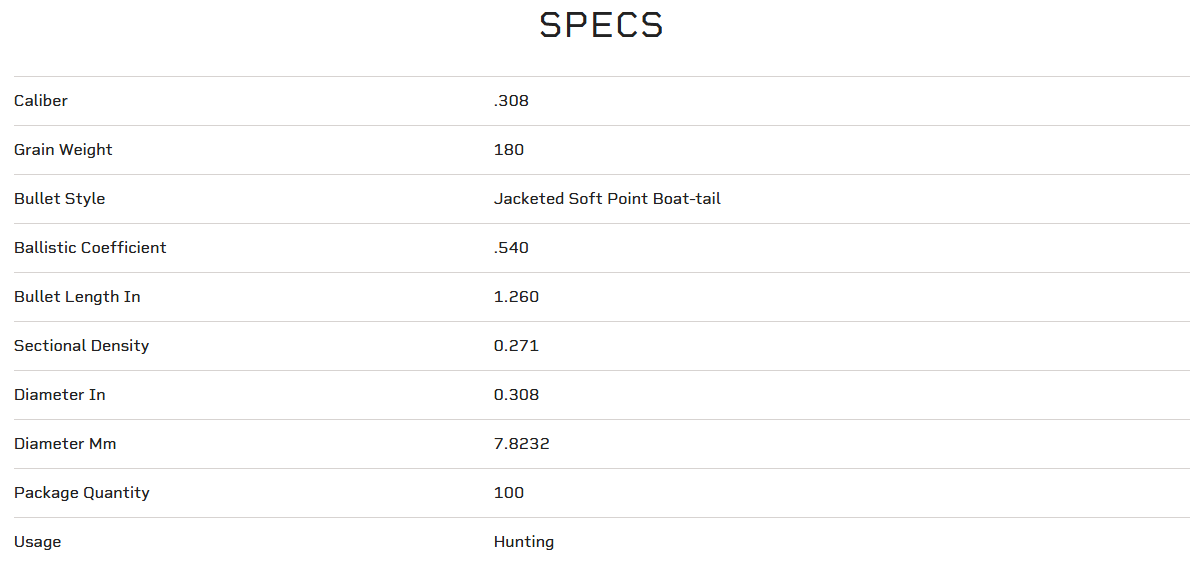Click the 1.260 length value
1201x567 pixels.
(x=516, y=297)
